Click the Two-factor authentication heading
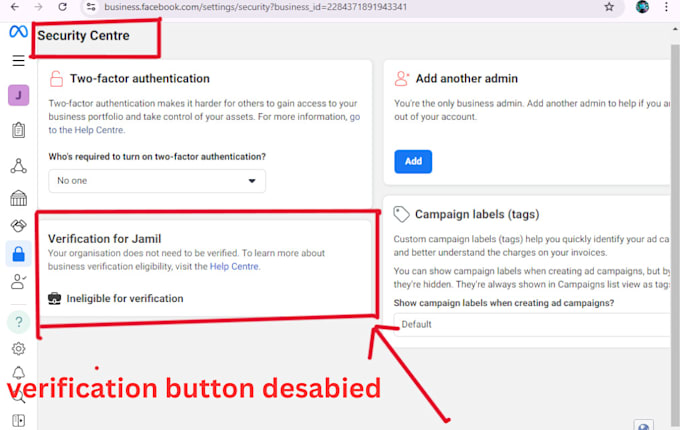The width and height of the screenshot is (680, 430). [x=140, y=78]
